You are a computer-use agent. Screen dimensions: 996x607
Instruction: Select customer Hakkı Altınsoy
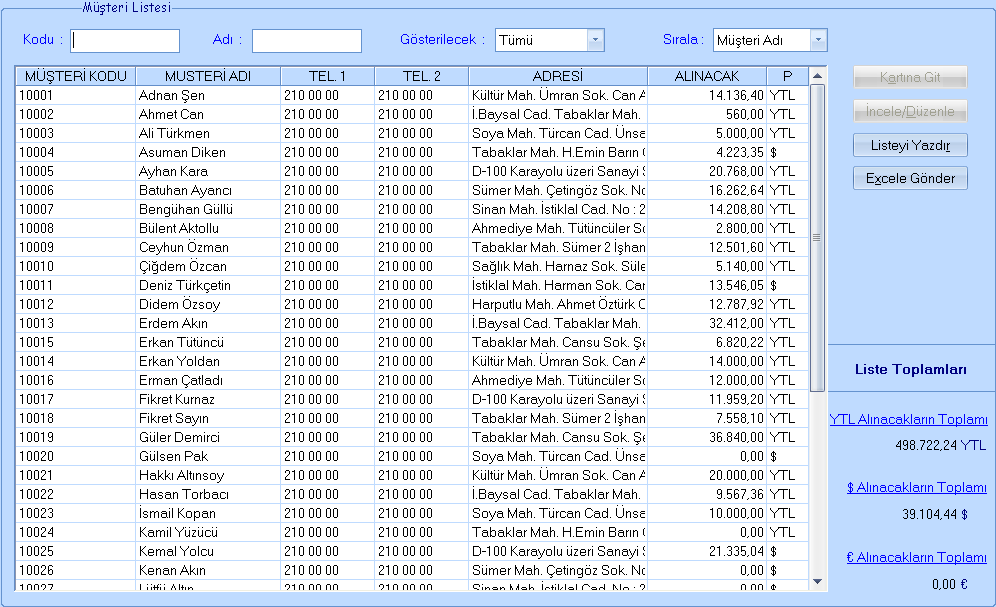click(181, 476)
